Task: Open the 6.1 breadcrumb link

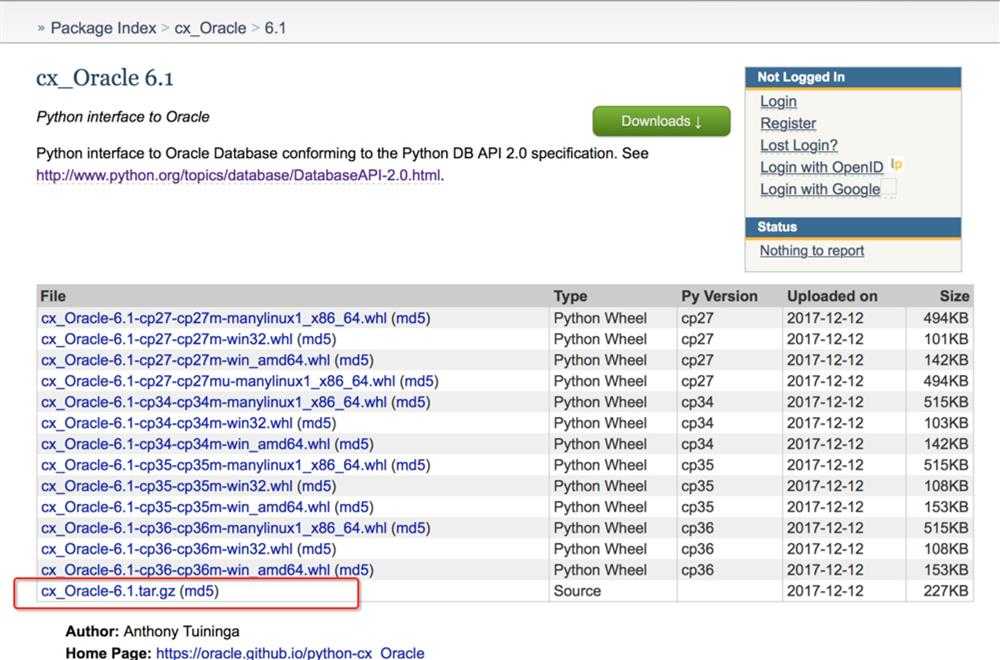Action: click(x=275, y=28)
